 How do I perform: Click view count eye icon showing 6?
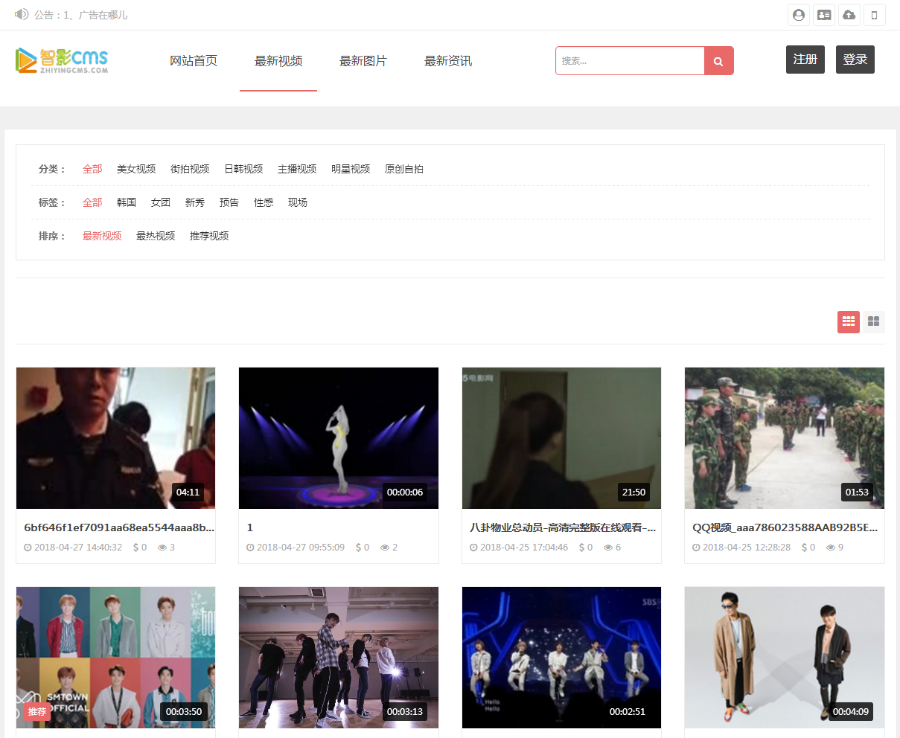click(608, 547)
